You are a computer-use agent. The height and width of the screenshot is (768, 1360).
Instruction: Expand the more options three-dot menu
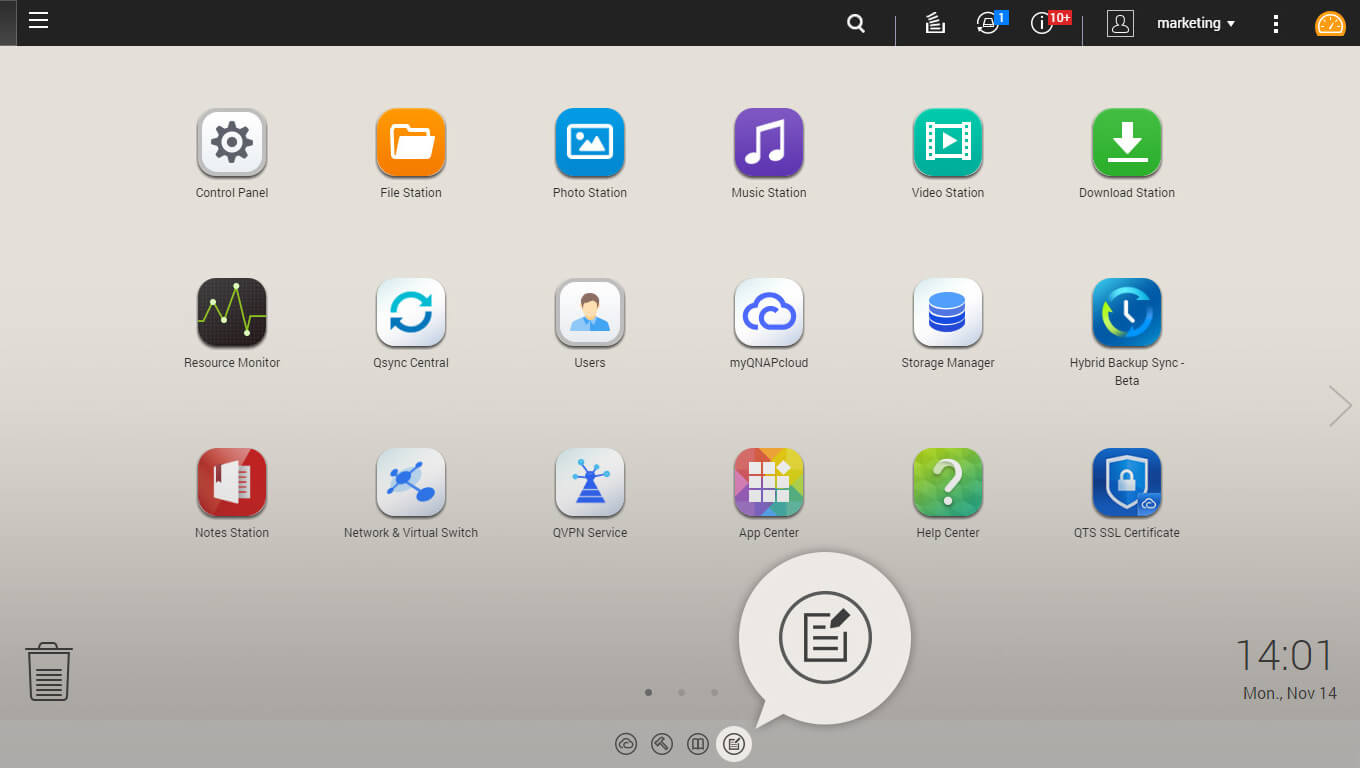pos(1275,22)
